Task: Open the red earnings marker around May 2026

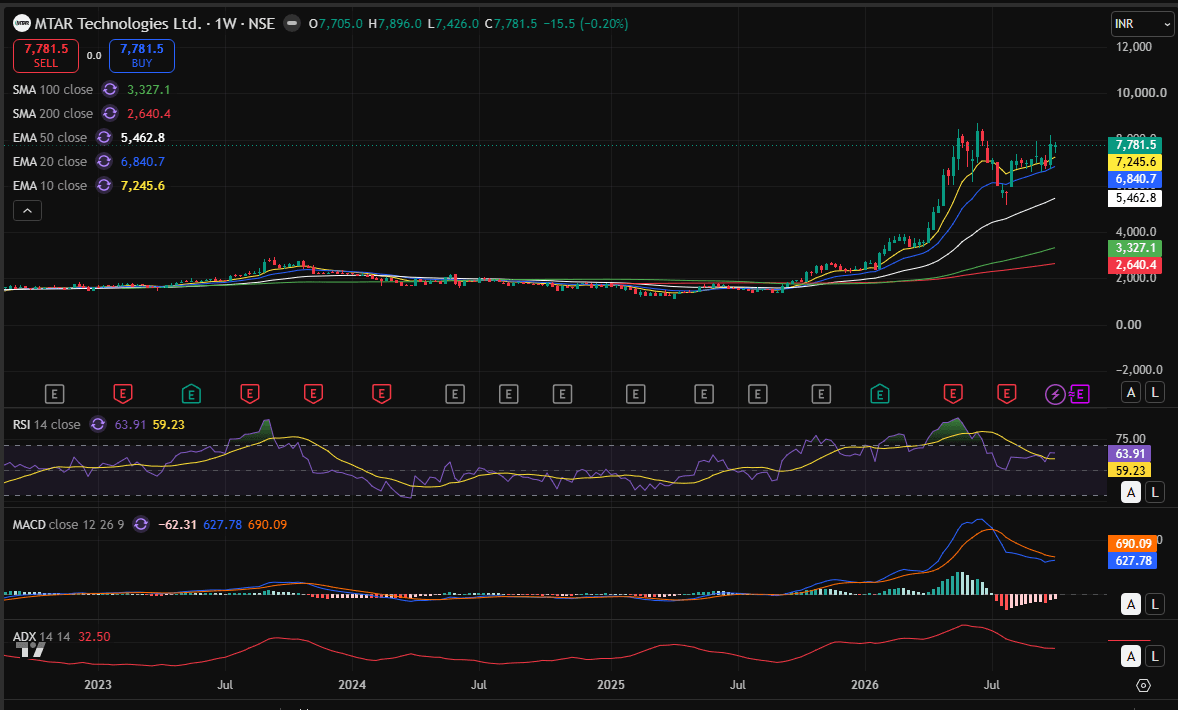Action: coord(953,394)
